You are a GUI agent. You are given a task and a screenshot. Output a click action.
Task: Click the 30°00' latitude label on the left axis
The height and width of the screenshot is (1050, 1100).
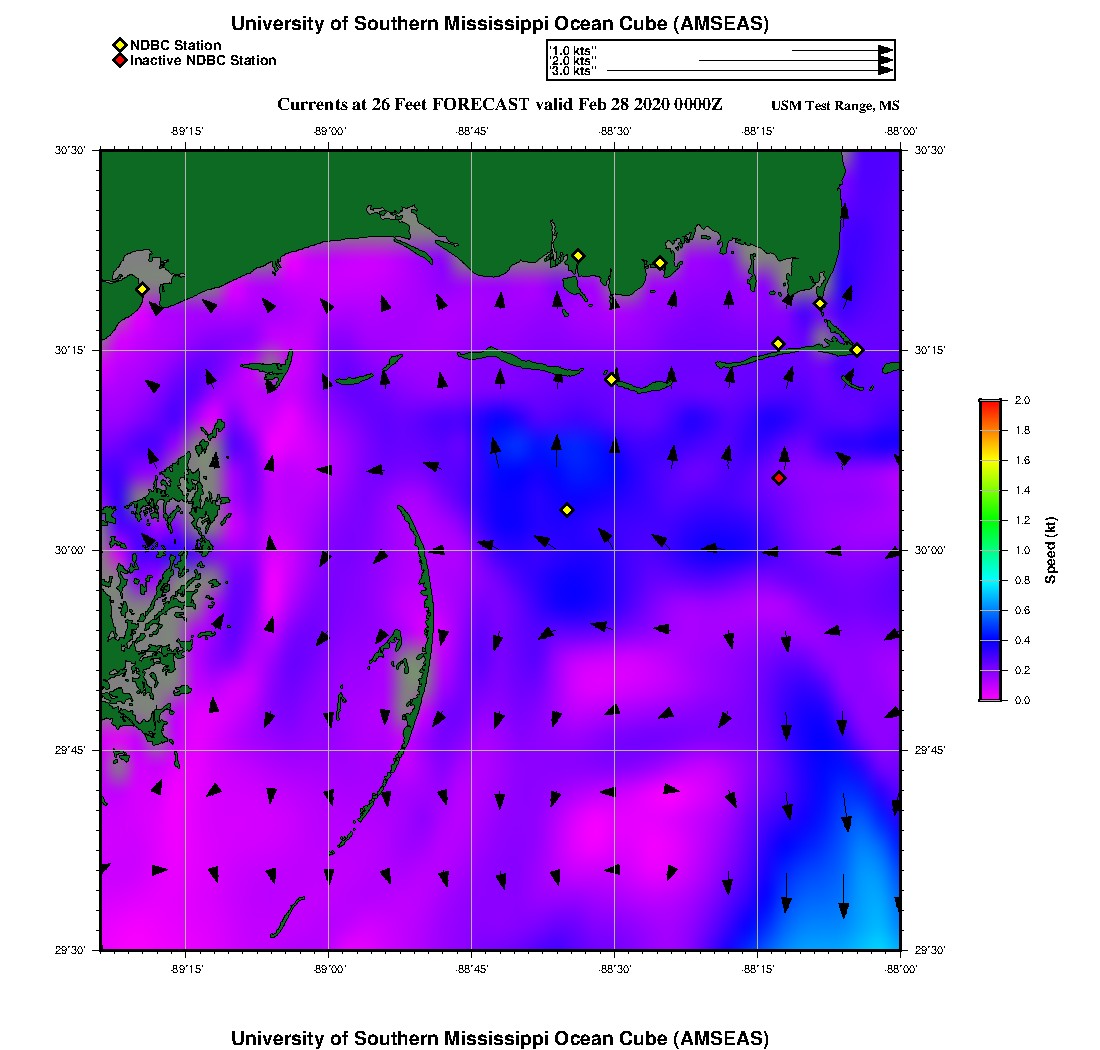tap(72, 550)
